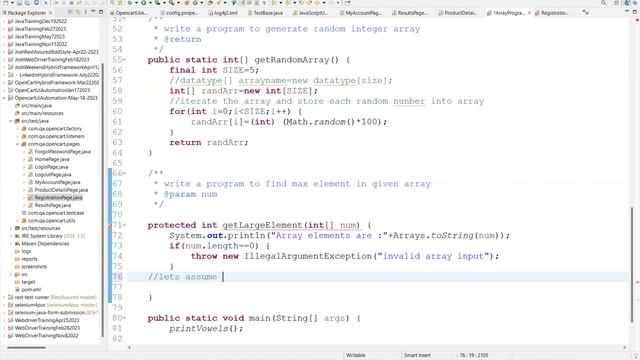Switch to the Registration editor tab
Viewport: 640px width, 360px height.
coord(551,13)
